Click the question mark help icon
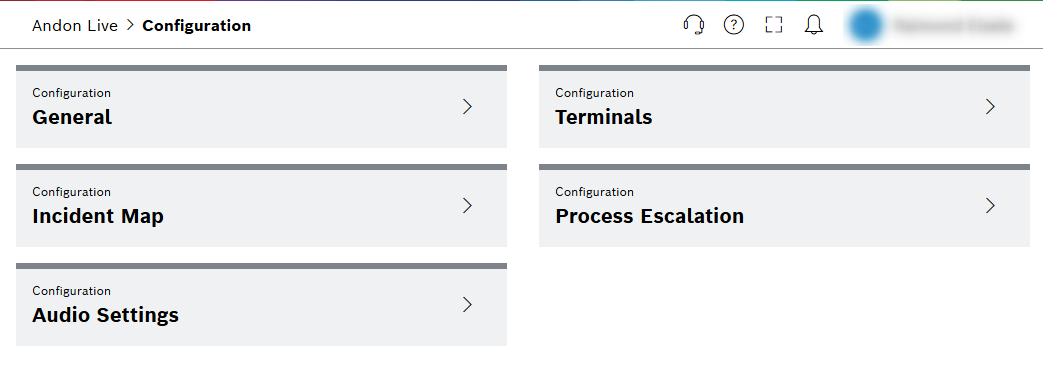The image size is (1043, 368). tap(734, 25)
